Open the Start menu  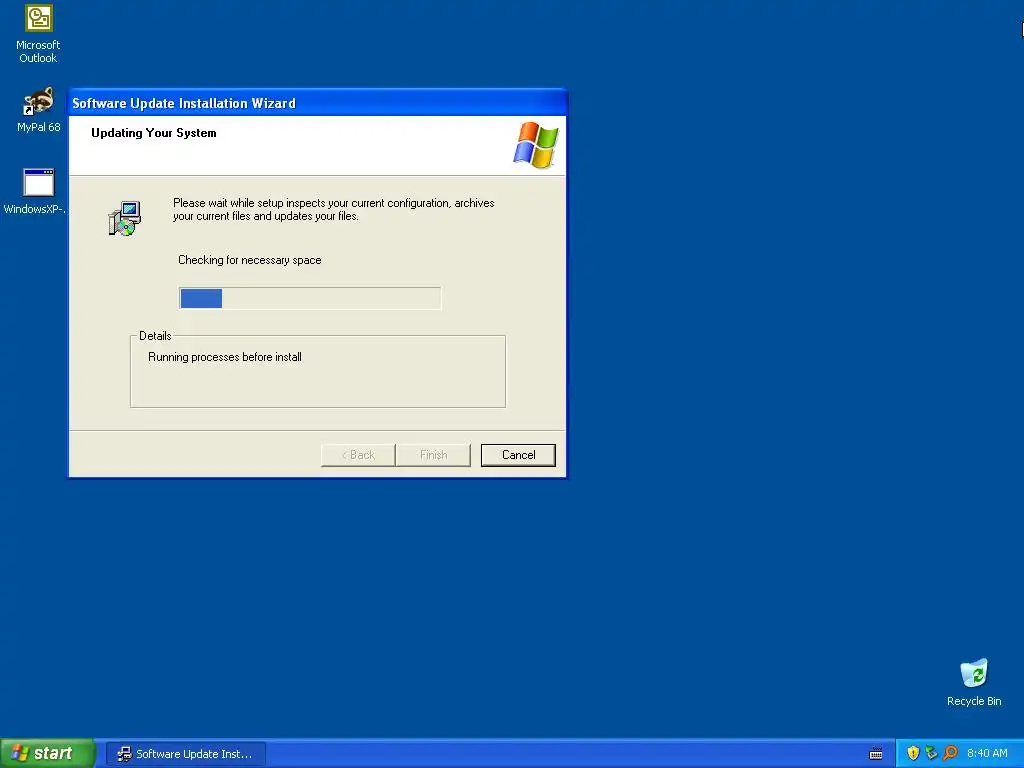[x=47, y=753]
